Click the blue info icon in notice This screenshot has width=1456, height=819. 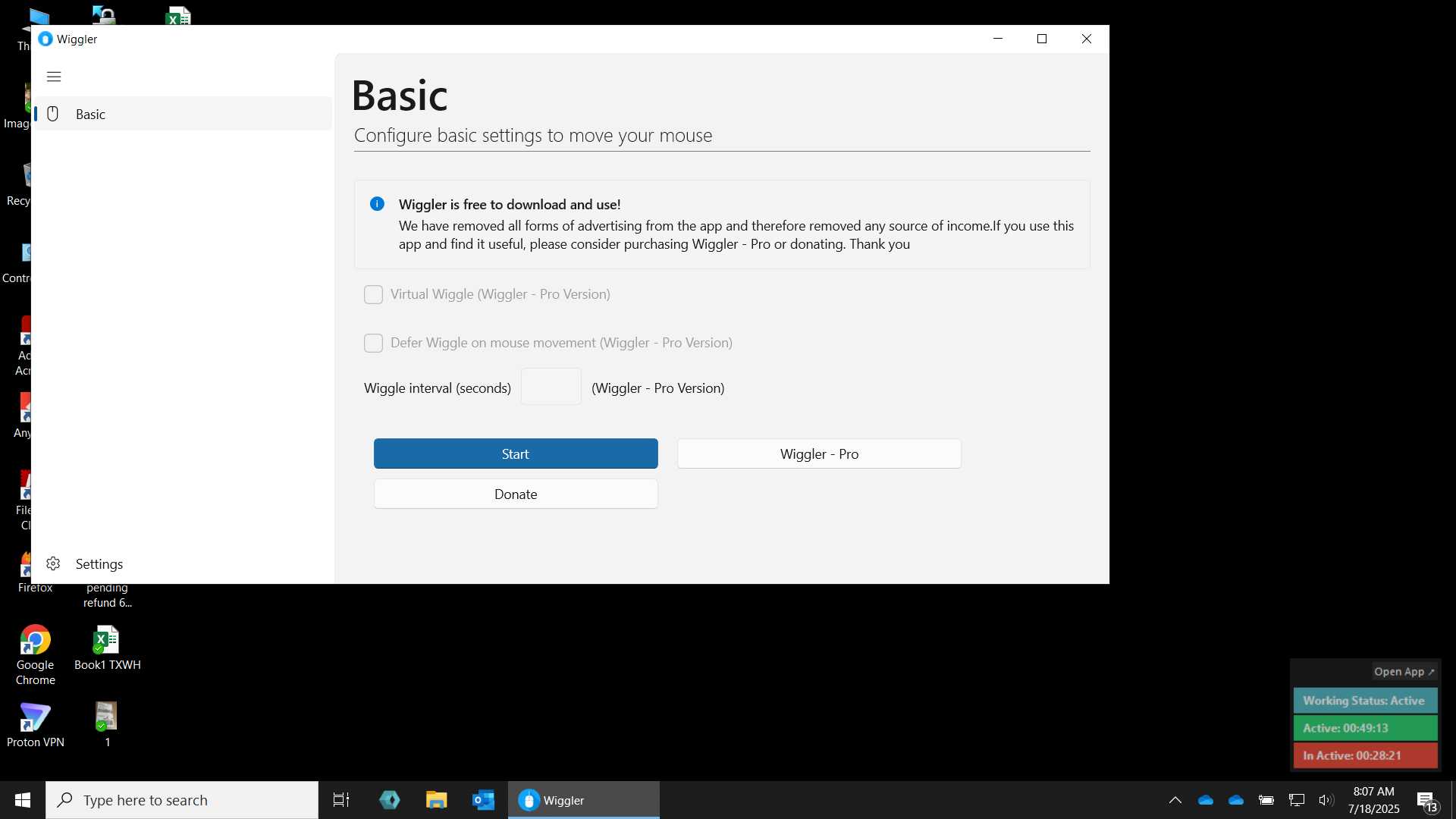(x=377, y=204)
